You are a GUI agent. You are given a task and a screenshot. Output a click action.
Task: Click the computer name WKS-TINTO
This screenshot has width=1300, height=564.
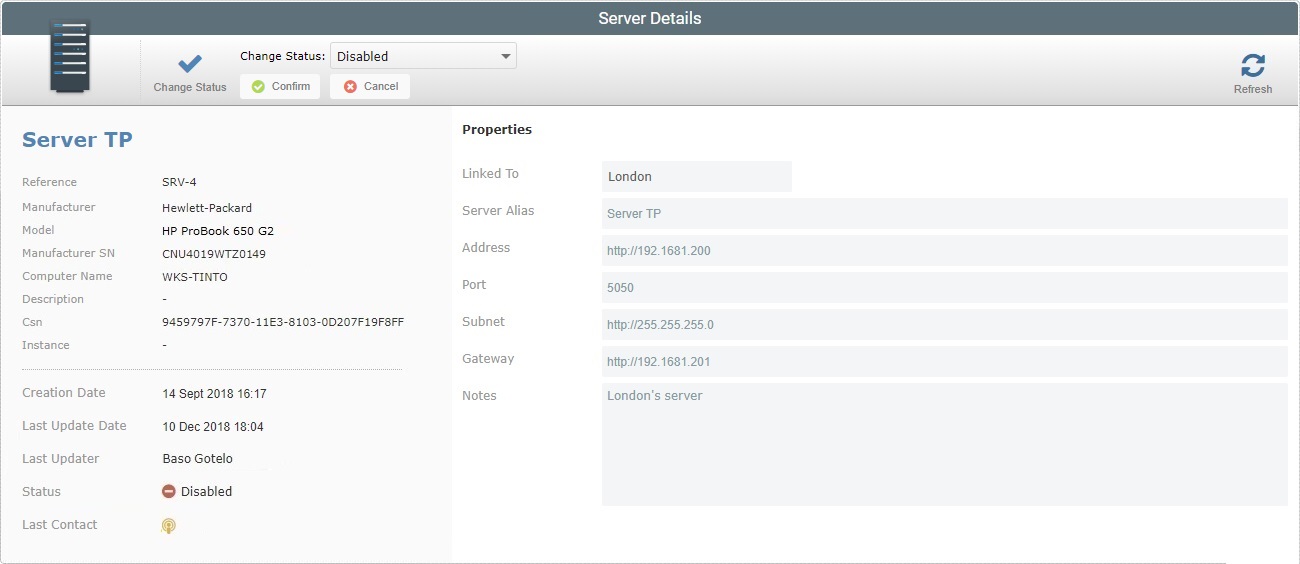(195, 277)
